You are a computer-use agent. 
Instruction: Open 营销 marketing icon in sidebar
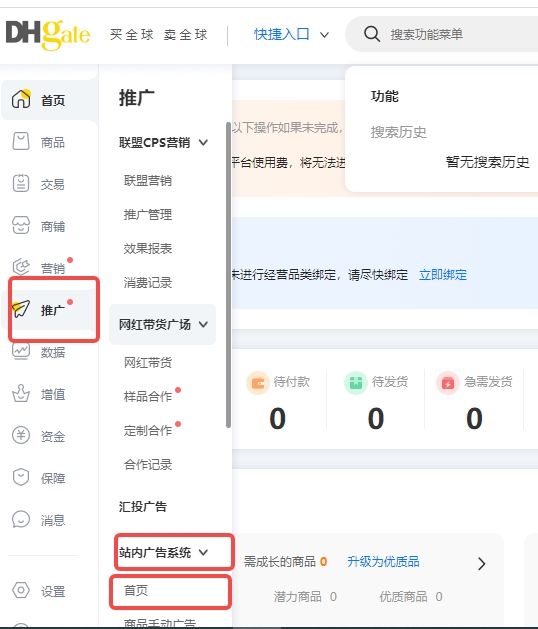point(21,267)
